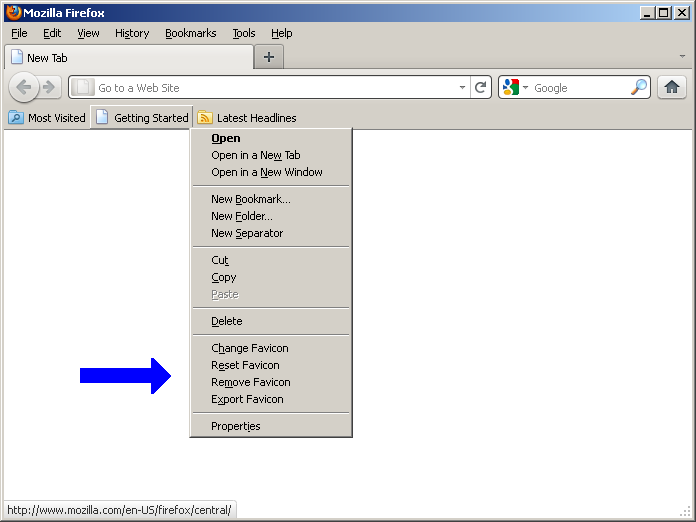
Task: Open Properties from the context menu
Action: 271,426
